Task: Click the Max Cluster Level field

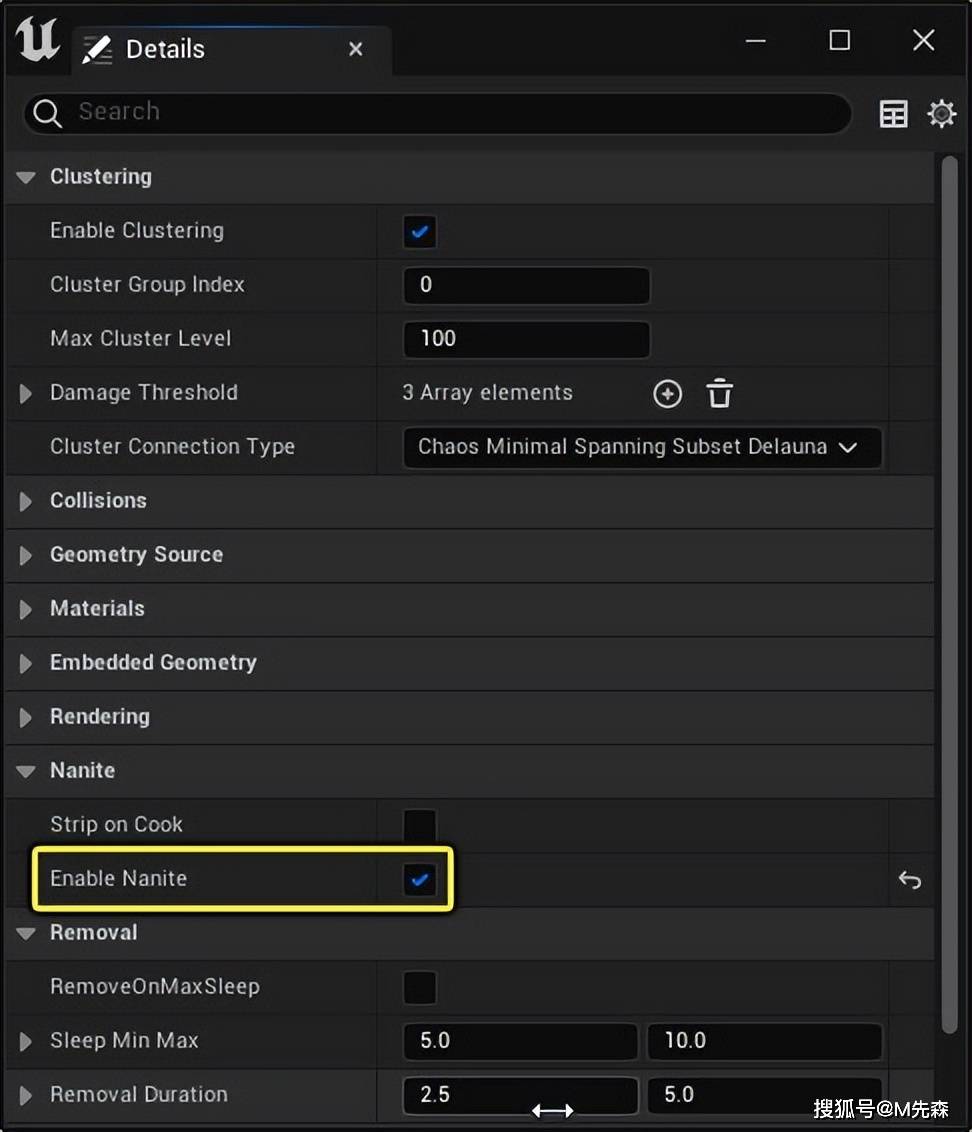Action: [526, 339]
